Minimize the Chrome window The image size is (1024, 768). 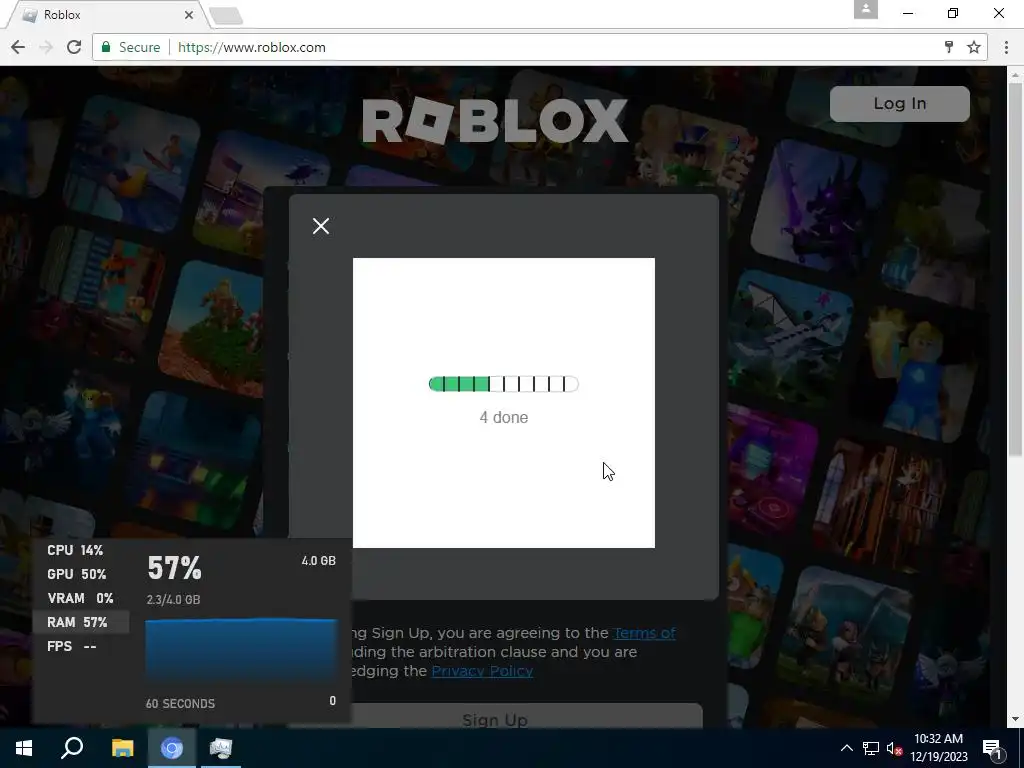[x=908, y=13]
